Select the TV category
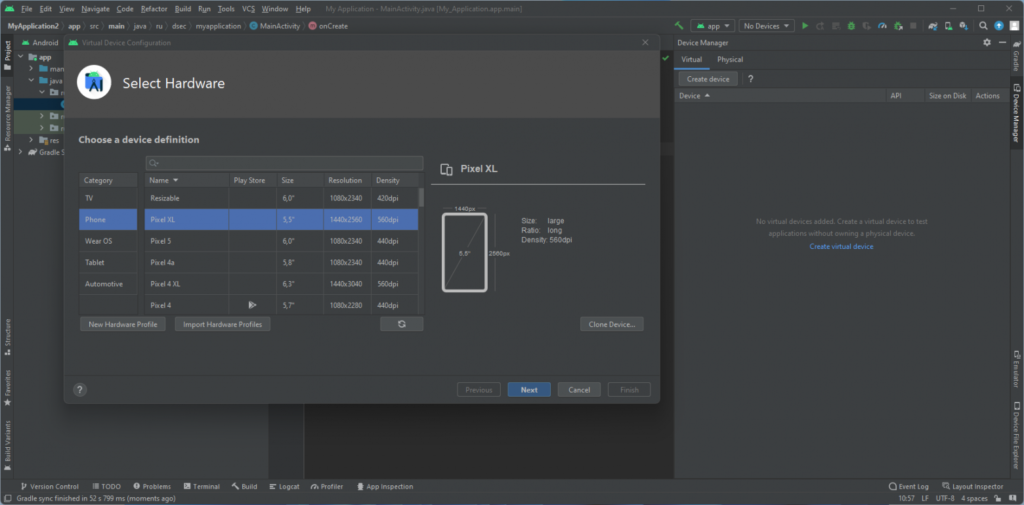This screenshot has width=1024, height=505. pos(108,198)
